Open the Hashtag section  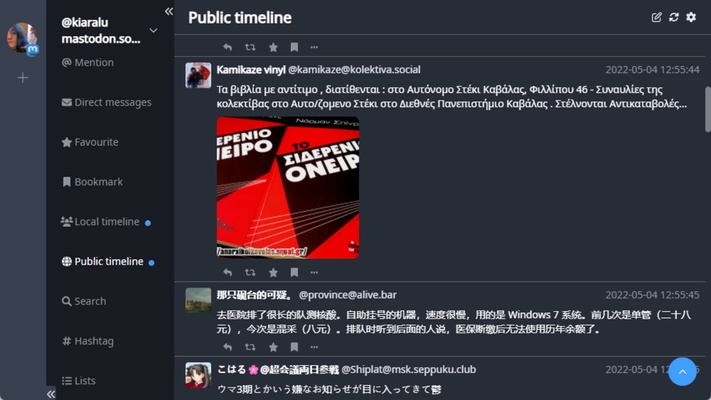(88, 341)
